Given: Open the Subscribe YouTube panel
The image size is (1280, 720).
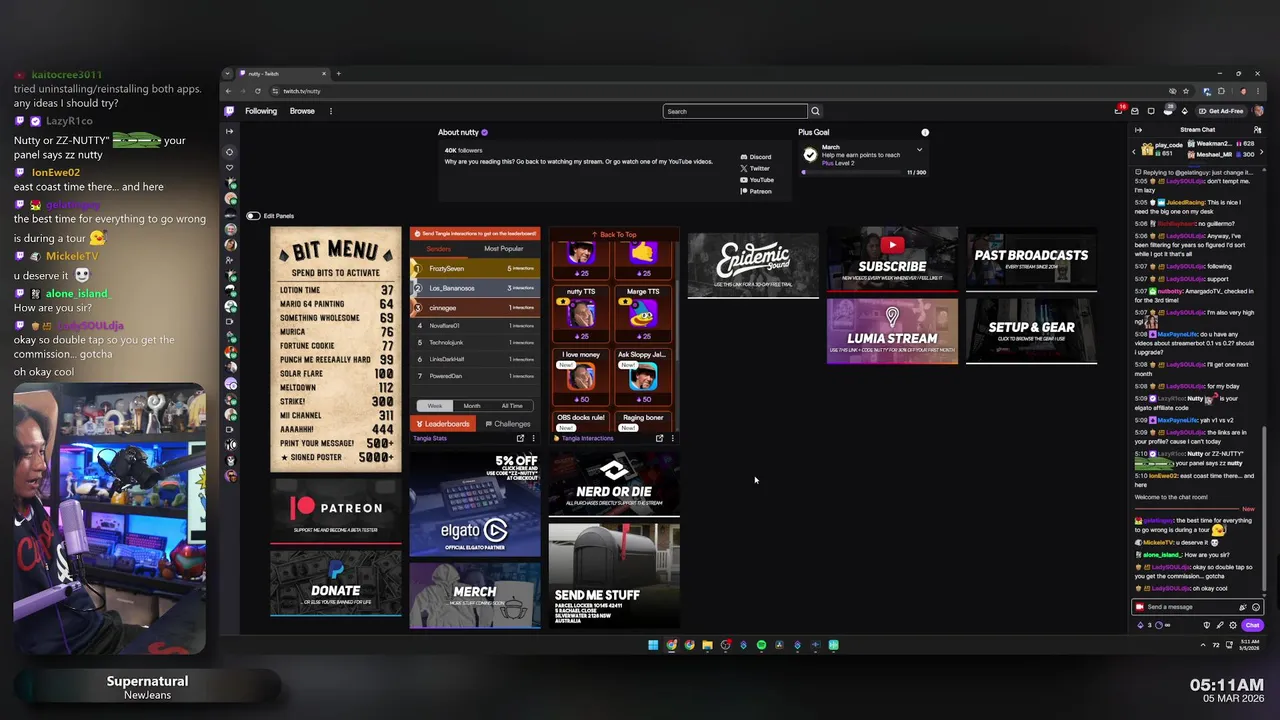Looking at the screenshot, I should pyautogui.click(x=892, y=260).
